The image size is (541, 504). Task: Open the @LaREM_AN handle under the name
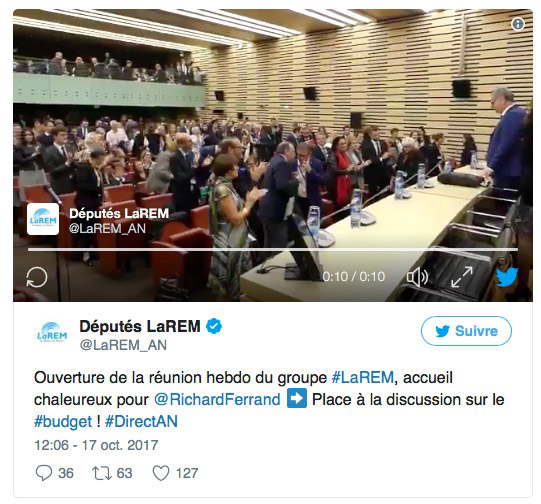123,345
